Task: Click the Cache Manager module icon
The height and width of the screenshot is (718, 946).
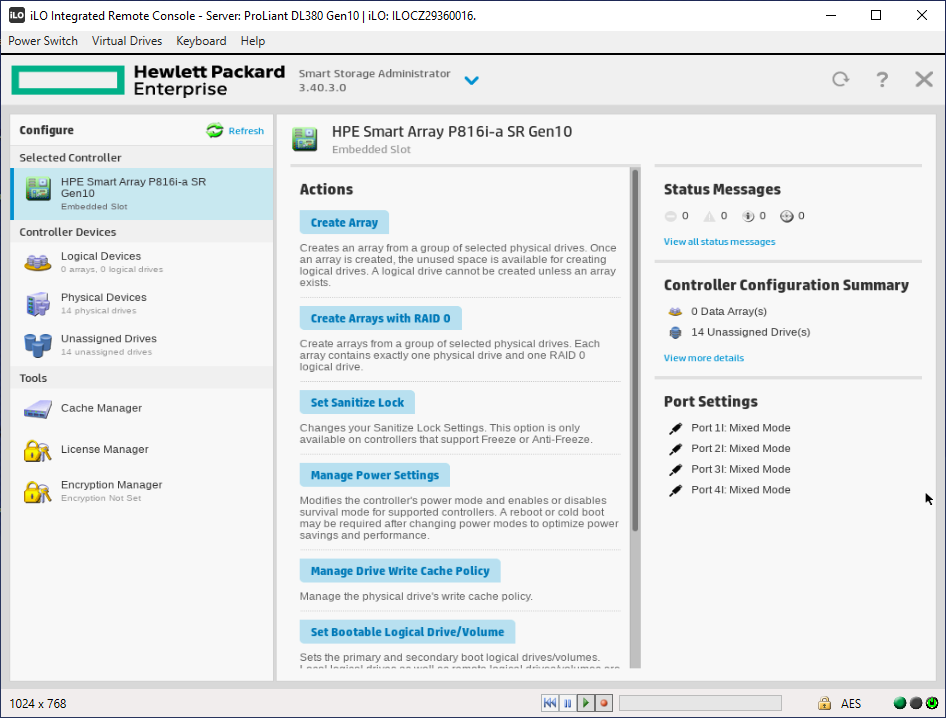Action: point(37,410)
